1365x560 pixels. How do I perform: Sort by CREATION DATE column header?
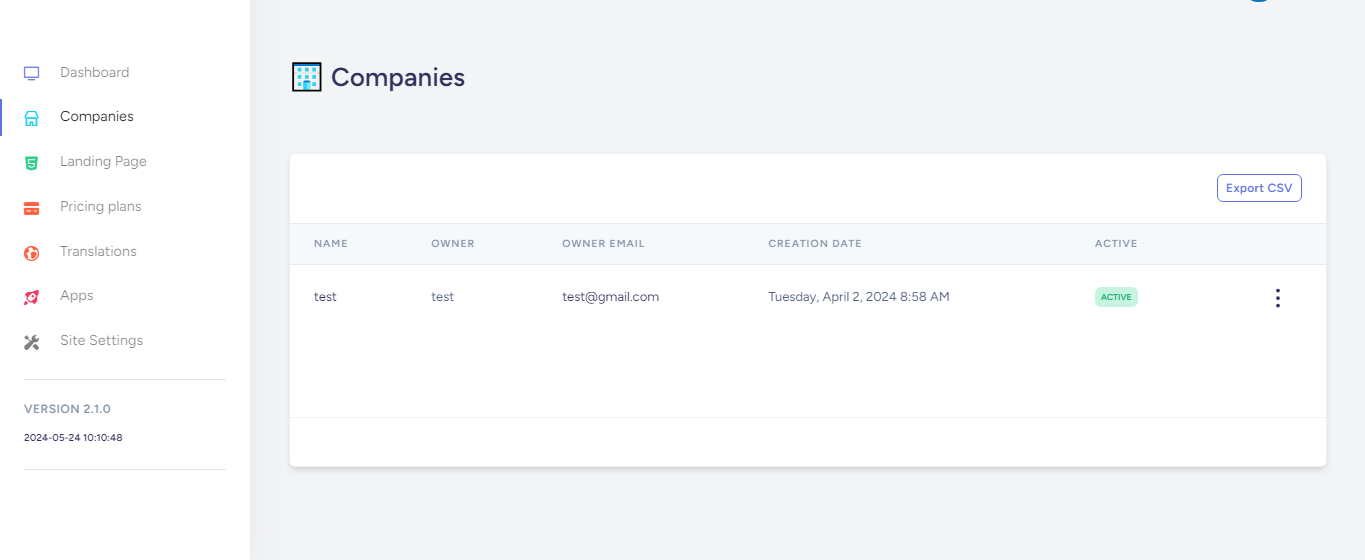pyautogui.click(x=814, y=244)
